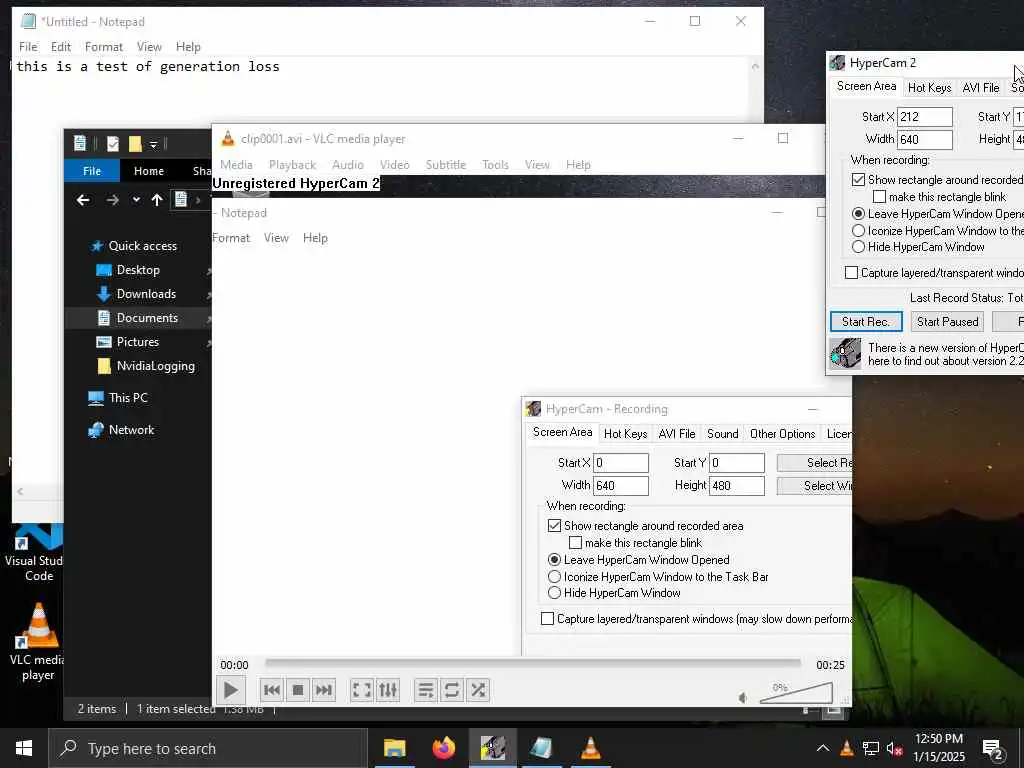
Task: Toggle the VLC playlist view
Action: pyautogui.click(x=426, y=690)
